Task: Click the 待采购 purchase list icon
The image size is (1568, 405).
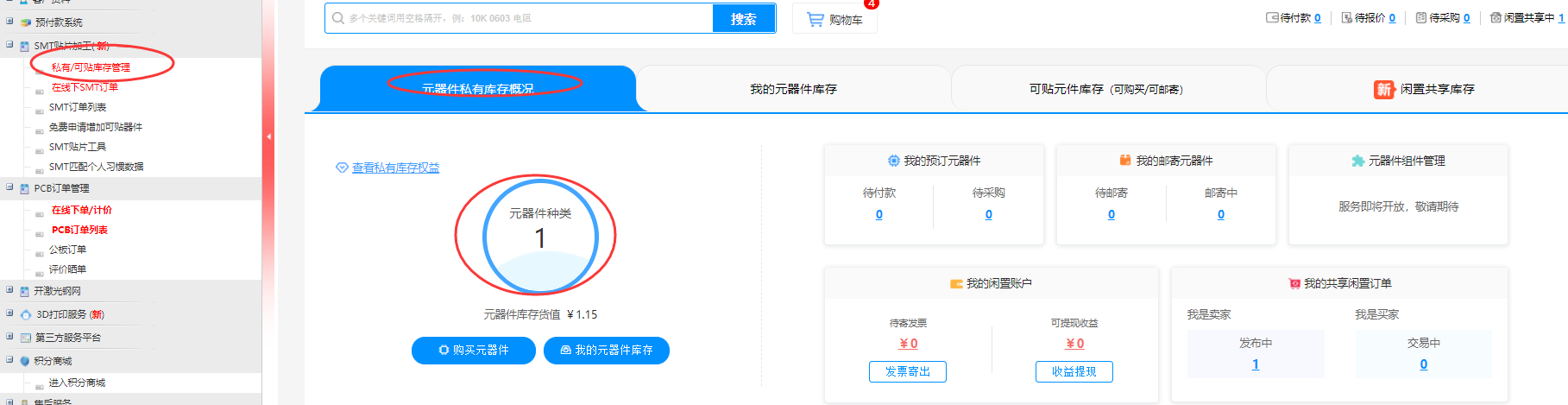Action: [1421, 17]
